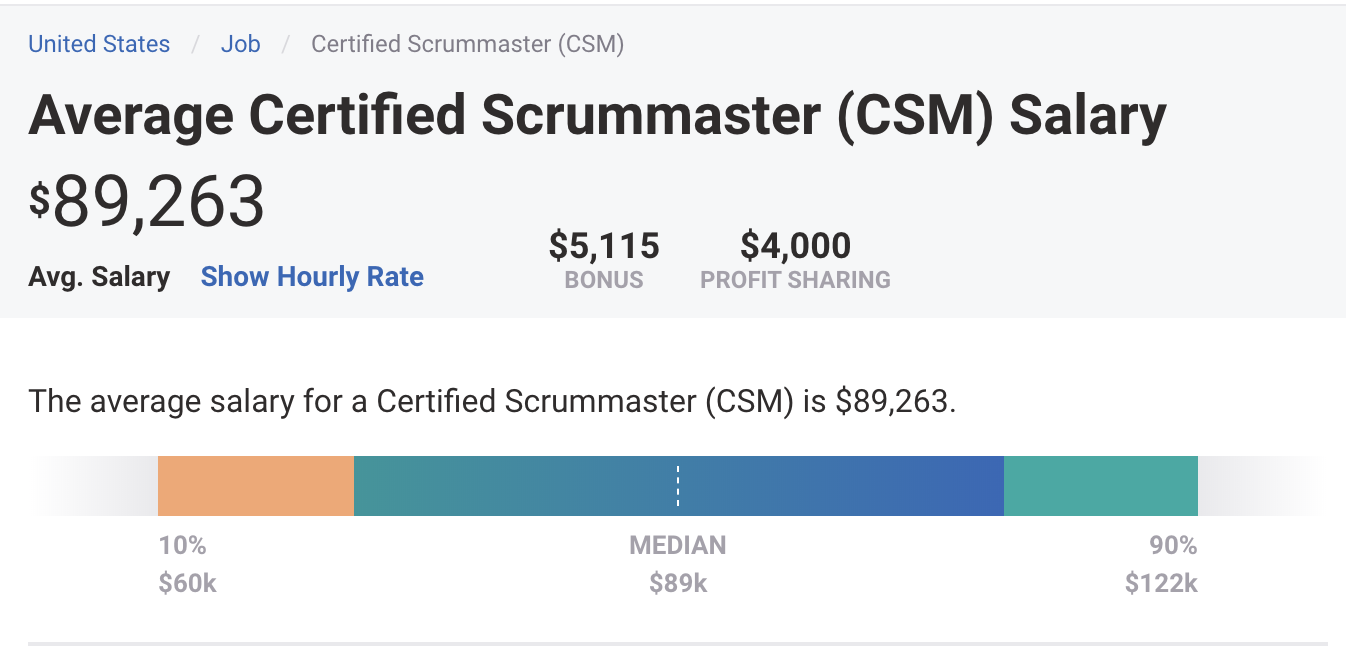Click the $89,263 average salary figure
Viewport: 1346px width, 646px height.
[x=147, y=201]
